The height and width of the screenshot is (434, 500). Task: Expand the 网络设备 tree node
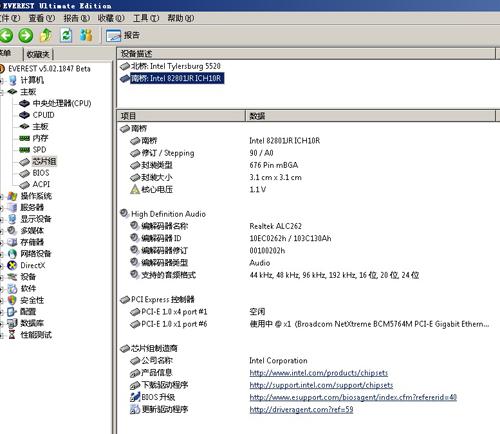tap(2, 254)
